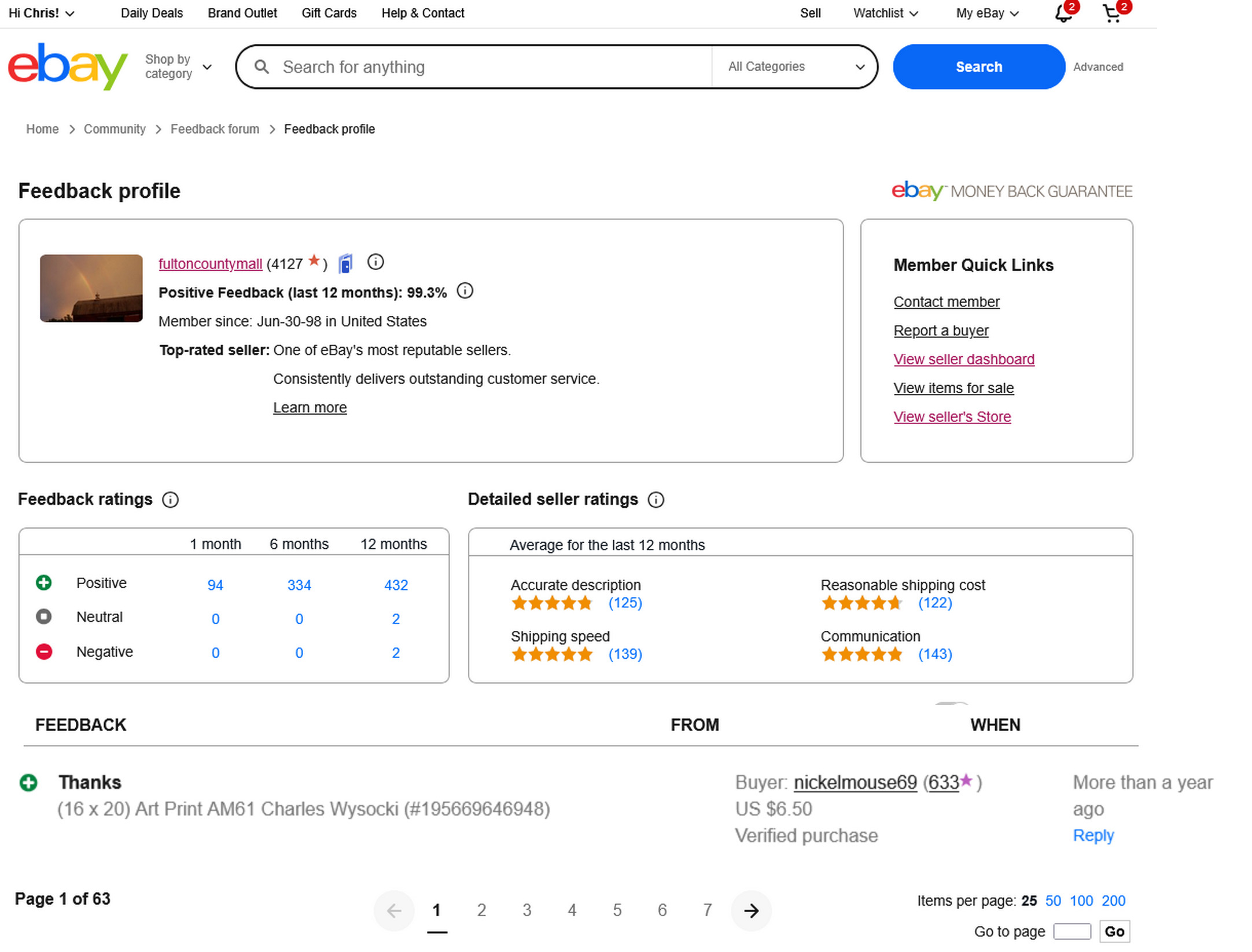The height and width of the screenshot is (952, 1252).
Task: Open the Watchlist dropdown
Action: point(885,13)
